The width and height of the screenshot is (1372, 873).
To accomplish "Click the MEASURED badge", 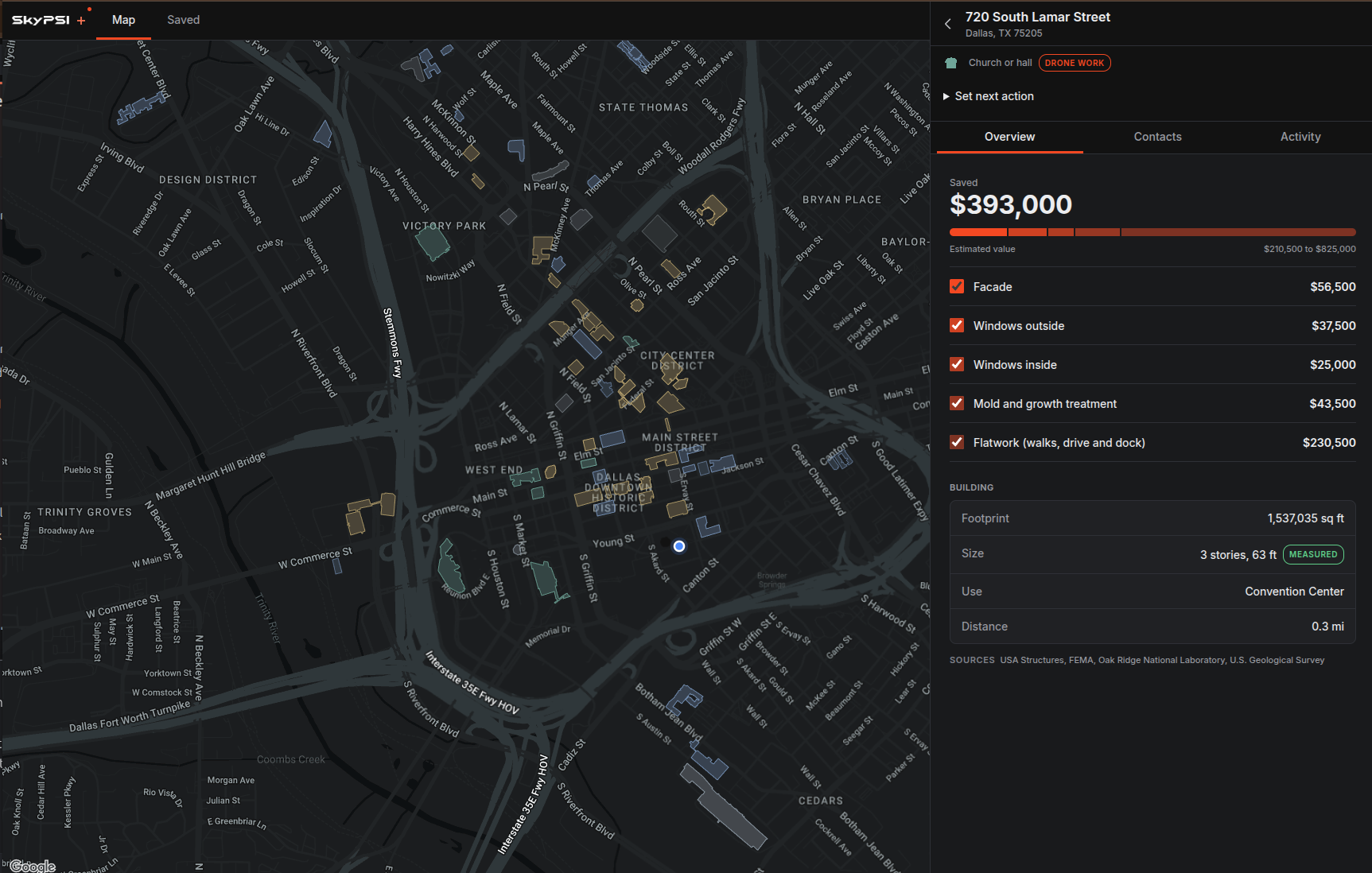I will tap(1313, 554).
